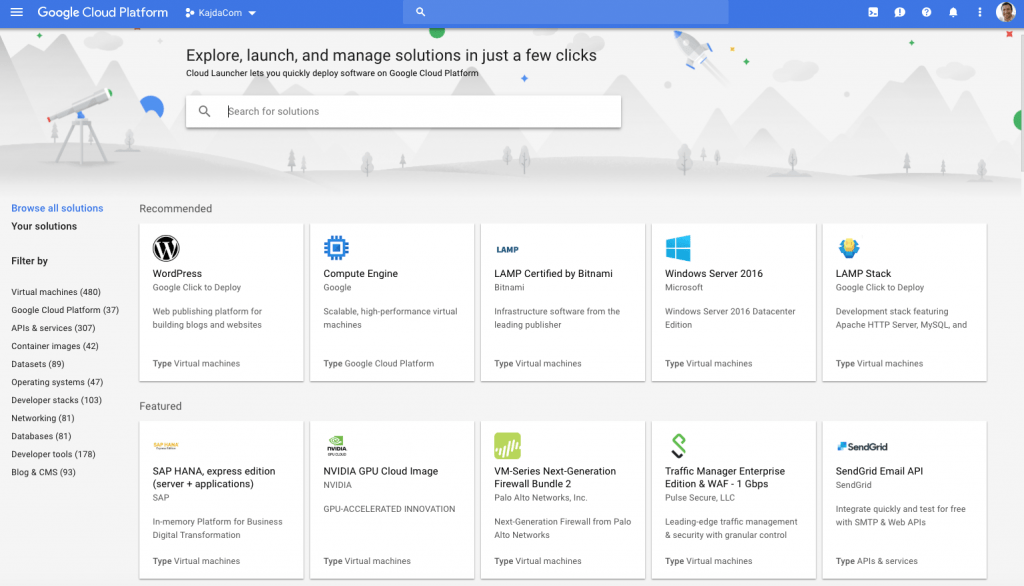Click the Featured section heading
The width and height of the screenshot is (1024, 586).
[x=160, y=406]
